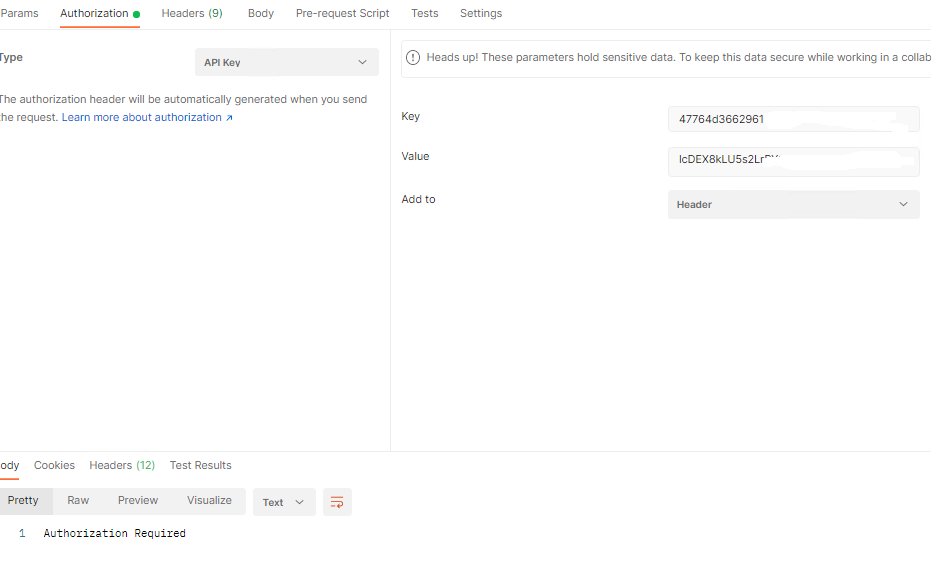Go to the Body request tab
The image size is (931, 569).
click(261, 13)
